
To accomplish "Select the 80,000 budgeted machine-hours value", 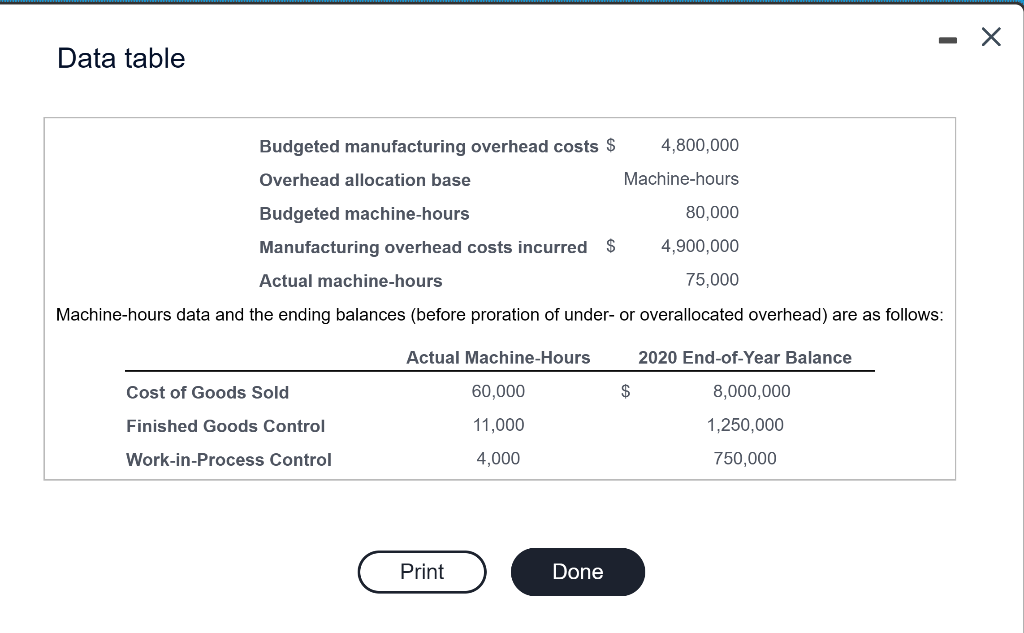I will pyautogui.click(x=712, y=212).
